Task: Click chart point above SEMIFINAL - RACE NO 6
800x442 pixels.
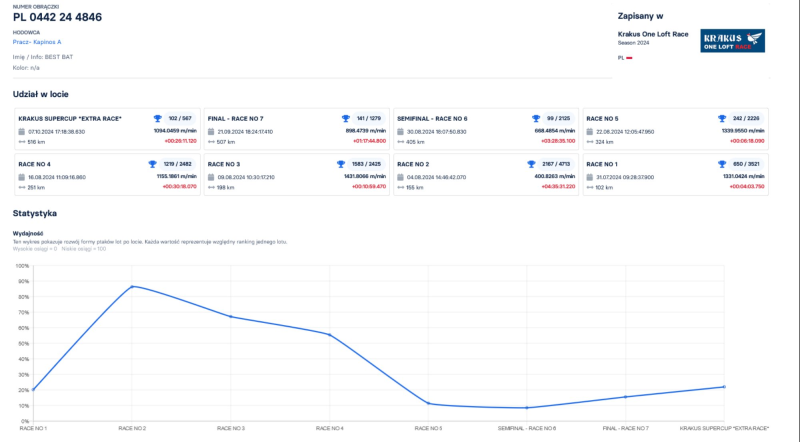Action: (x=527, y=407)
